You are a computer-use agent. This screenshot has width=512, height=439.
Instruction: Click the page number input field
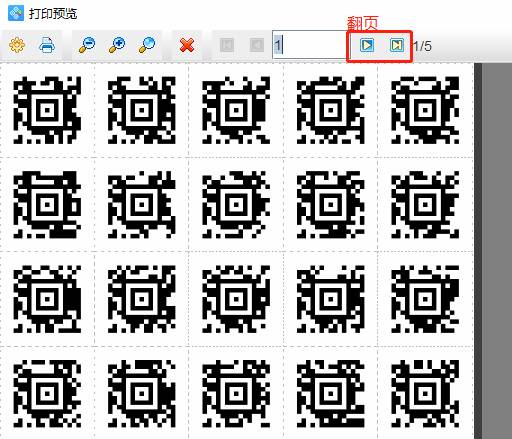point(310,45)
